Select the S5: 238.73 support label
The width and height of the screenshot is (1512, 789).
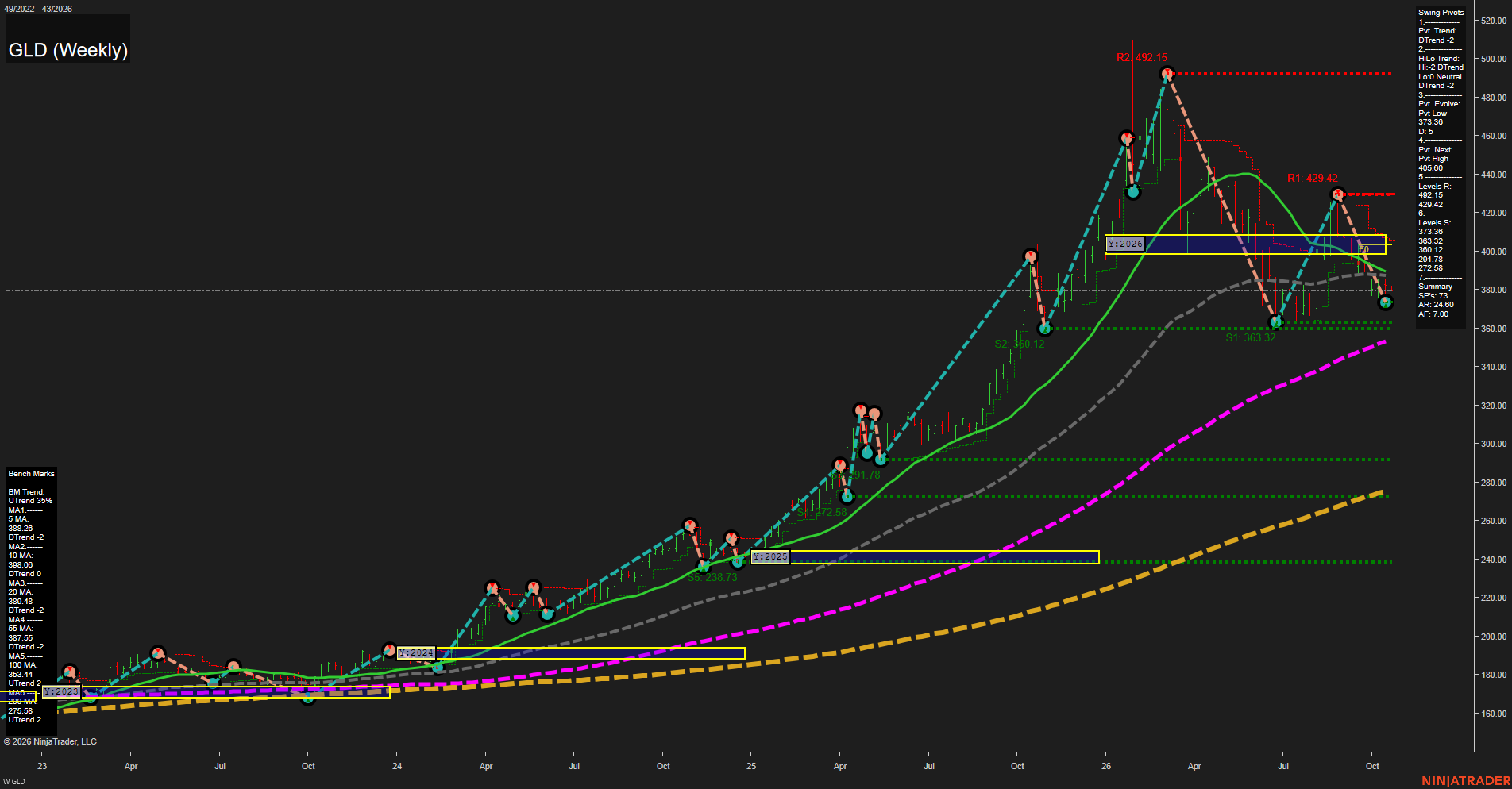pos(712,578)
